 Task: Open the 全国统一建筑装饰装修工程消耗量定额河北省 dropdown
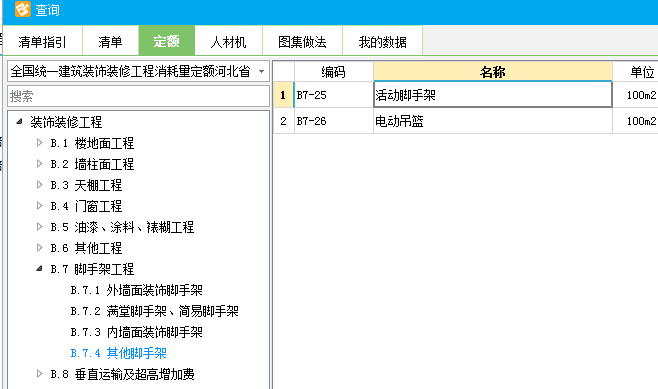(x=138, y=71)
